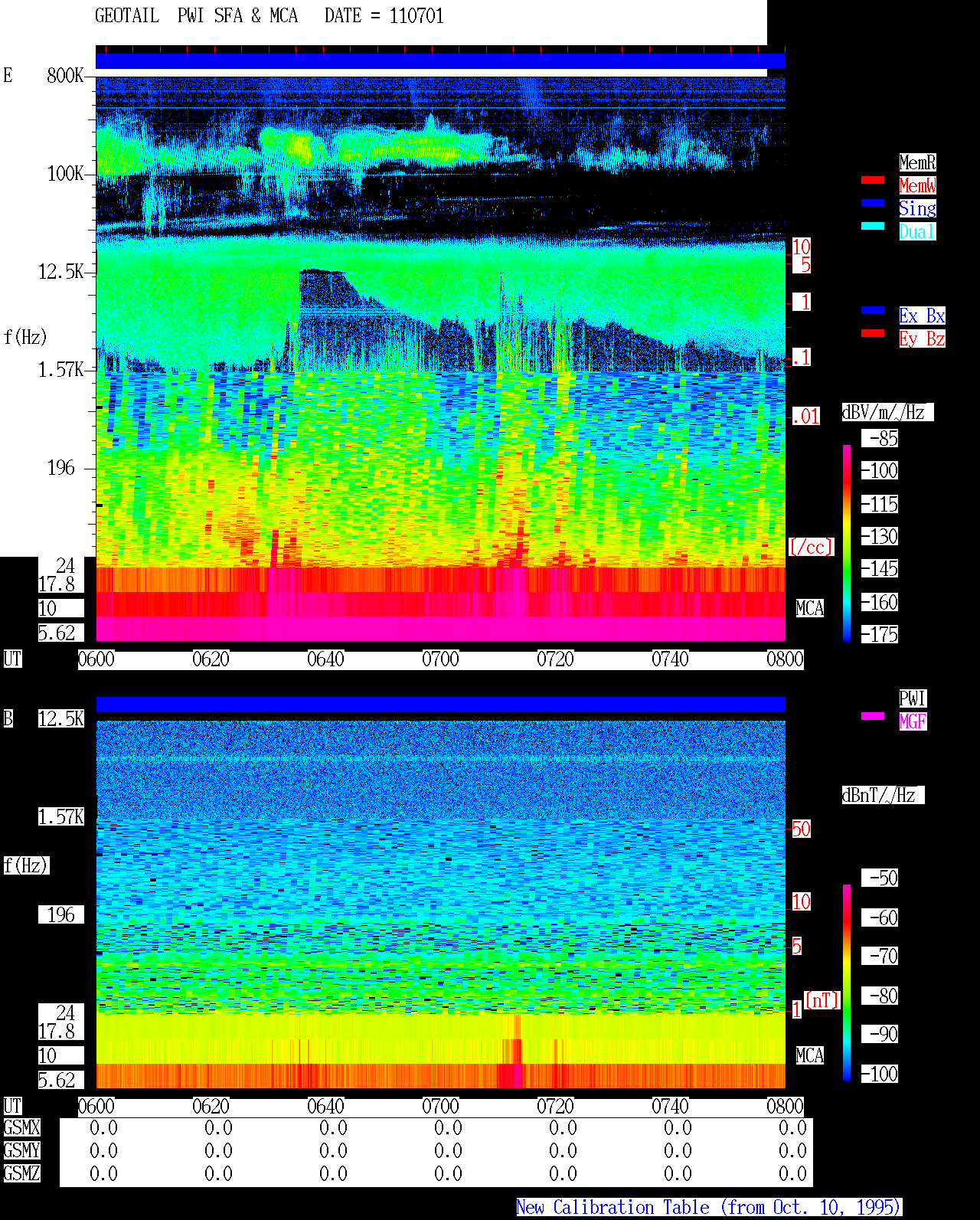Viewport: 980px width, 1220px height.
Task: Click the GSMX row label
Action: pos(21,1127)
